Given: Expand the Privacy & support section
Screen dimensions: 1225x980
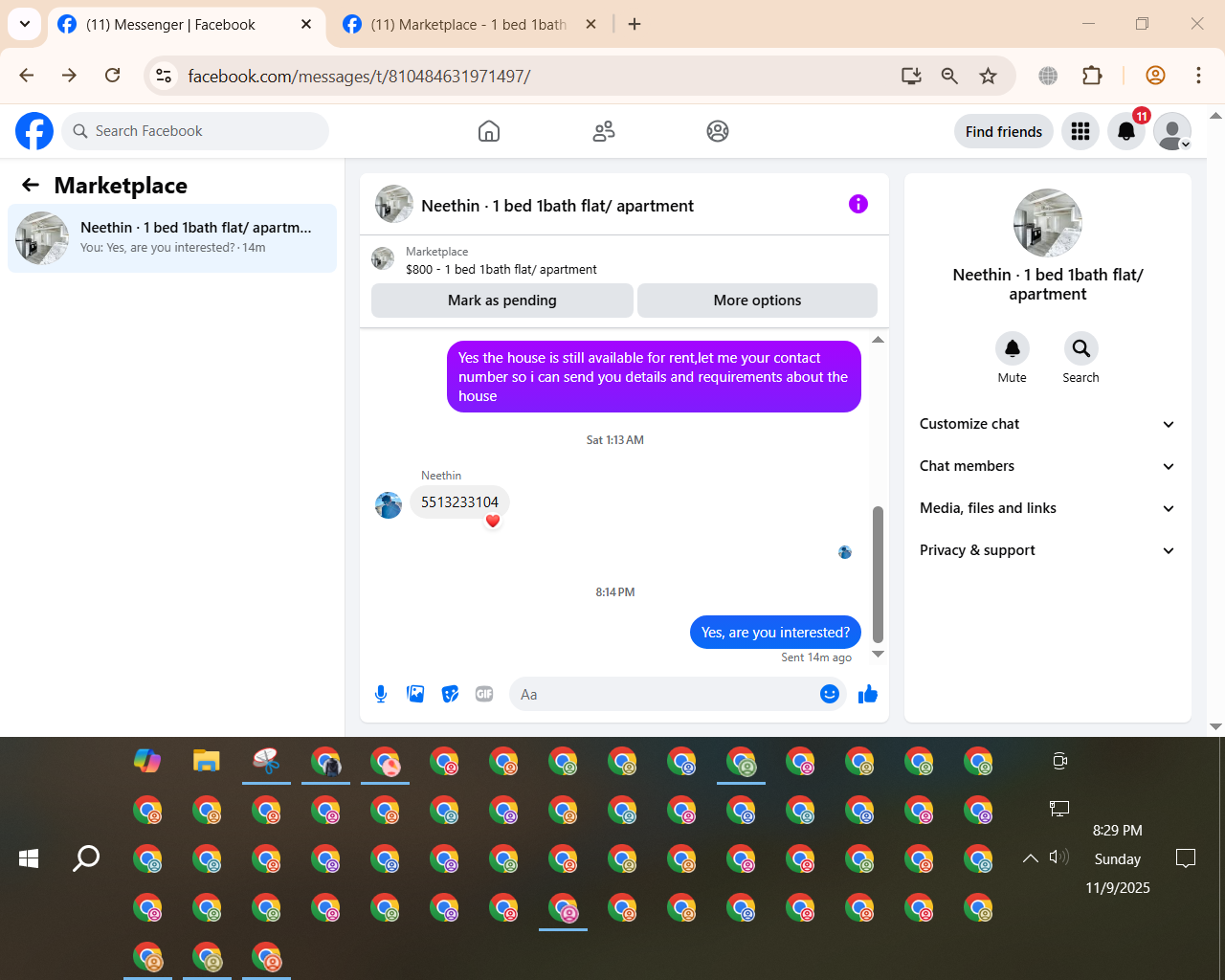Looking at the screenshot, I should coord(1048,550).
